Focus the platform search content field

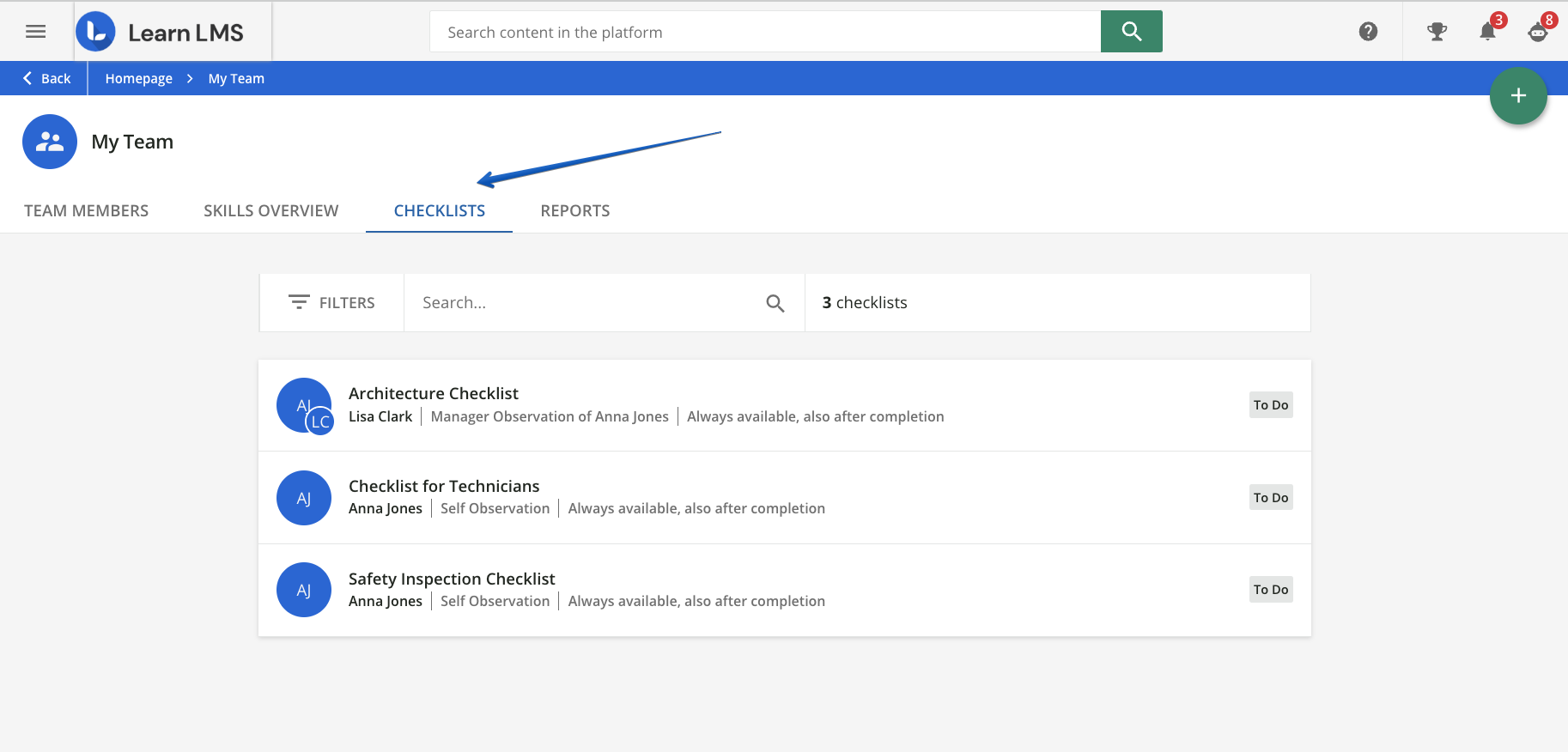(x=765, y=32)
